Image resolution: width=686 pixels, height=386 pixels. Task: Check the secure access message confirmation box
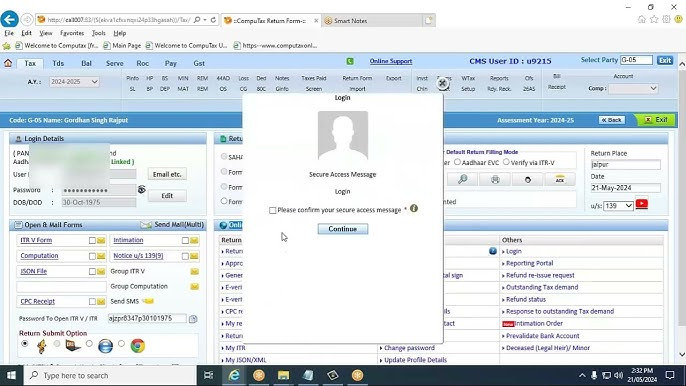[273, 211]
